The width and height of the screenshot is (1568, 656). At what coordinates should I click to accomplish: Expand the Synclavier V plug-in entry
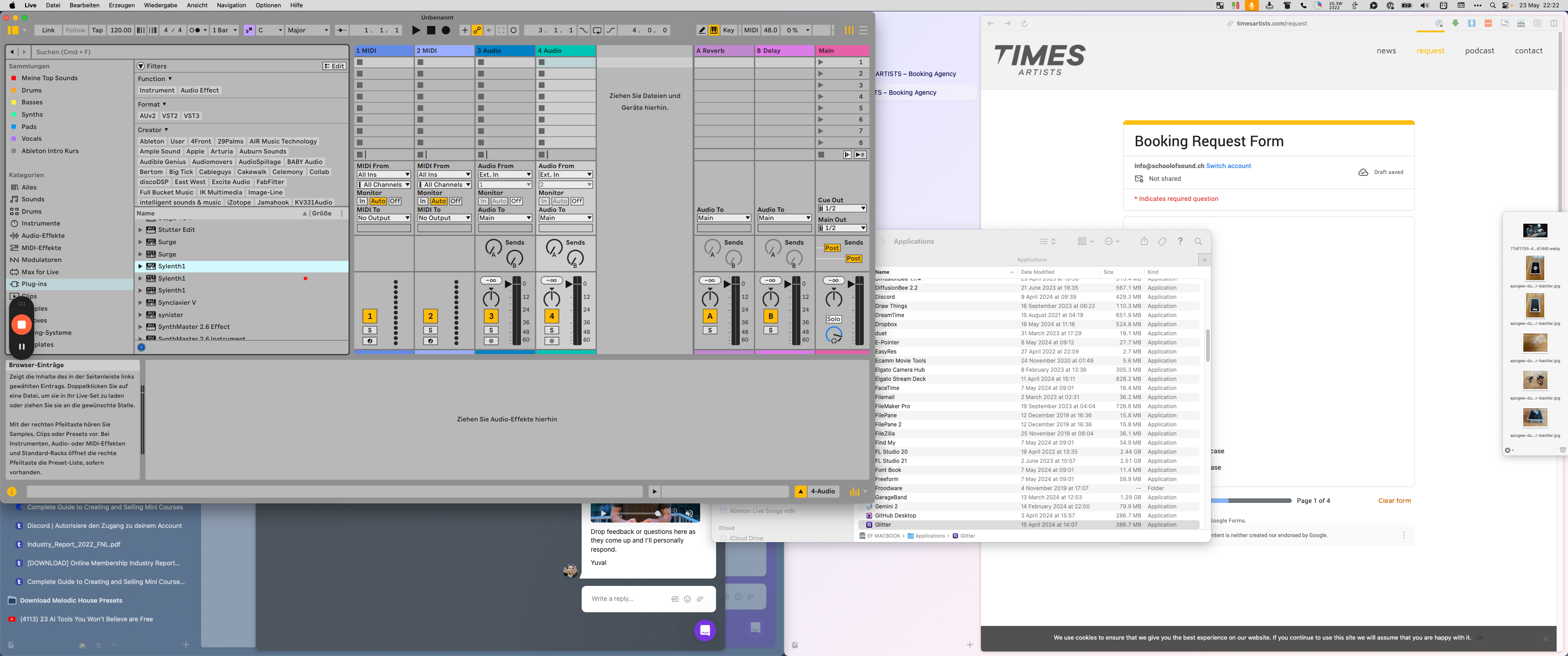point(140,303)
